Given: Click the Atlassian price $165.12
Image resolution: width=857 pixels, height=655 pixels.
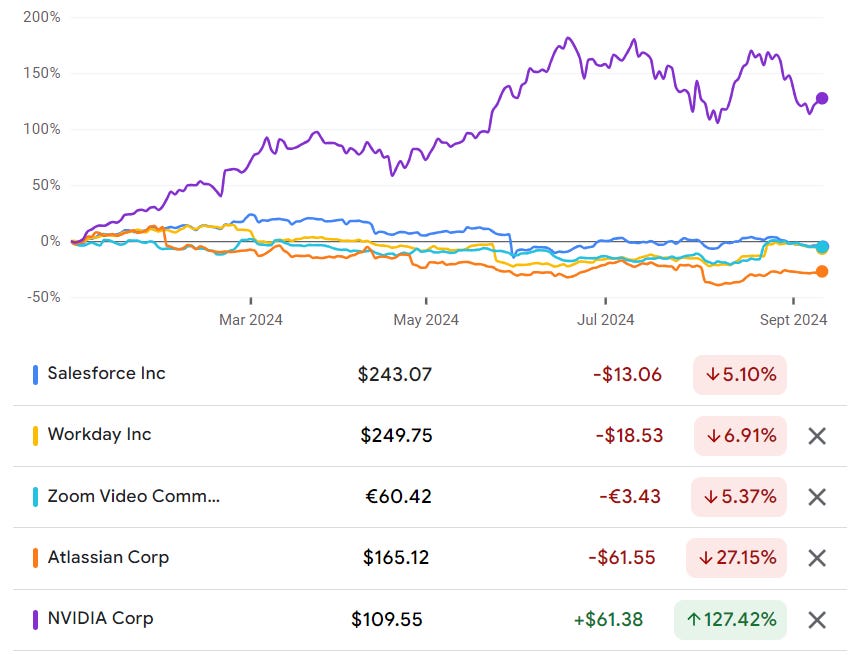Looking at the screenshot, I should [x=396, y=558].
